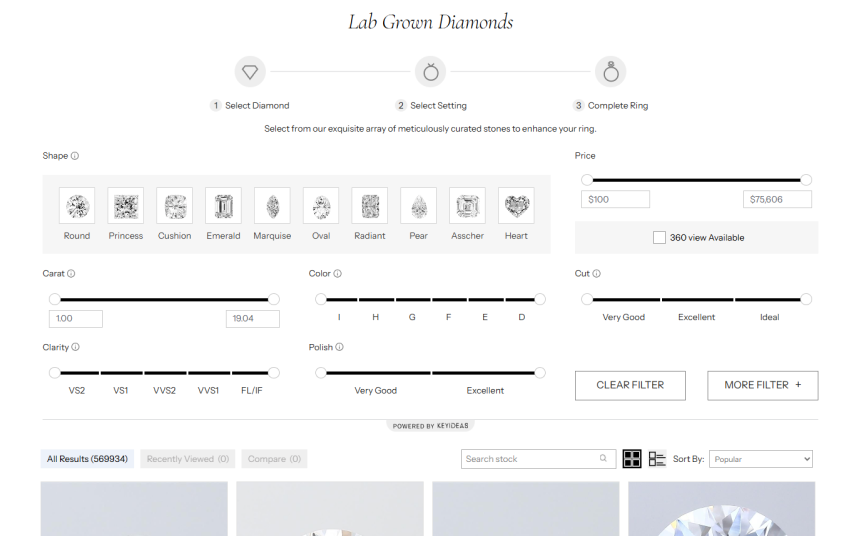This screenshot has height=536, width=852.
Task: Click the price slider maximum handle
Action: coord(806,180)
